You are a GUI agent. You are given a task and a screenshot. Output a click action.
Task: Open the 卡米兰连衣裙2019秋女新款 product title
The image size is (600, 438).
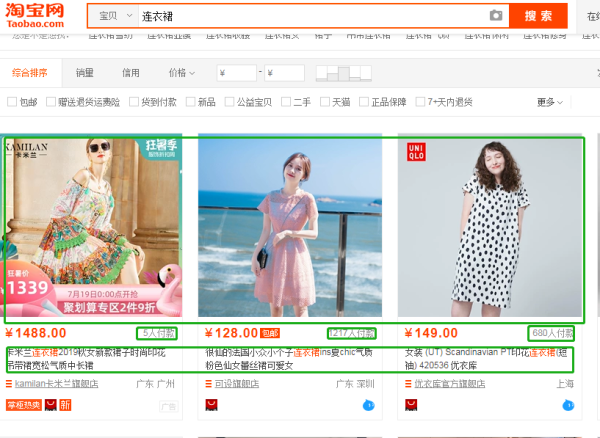pyautogui.click(x=86, y=359)
